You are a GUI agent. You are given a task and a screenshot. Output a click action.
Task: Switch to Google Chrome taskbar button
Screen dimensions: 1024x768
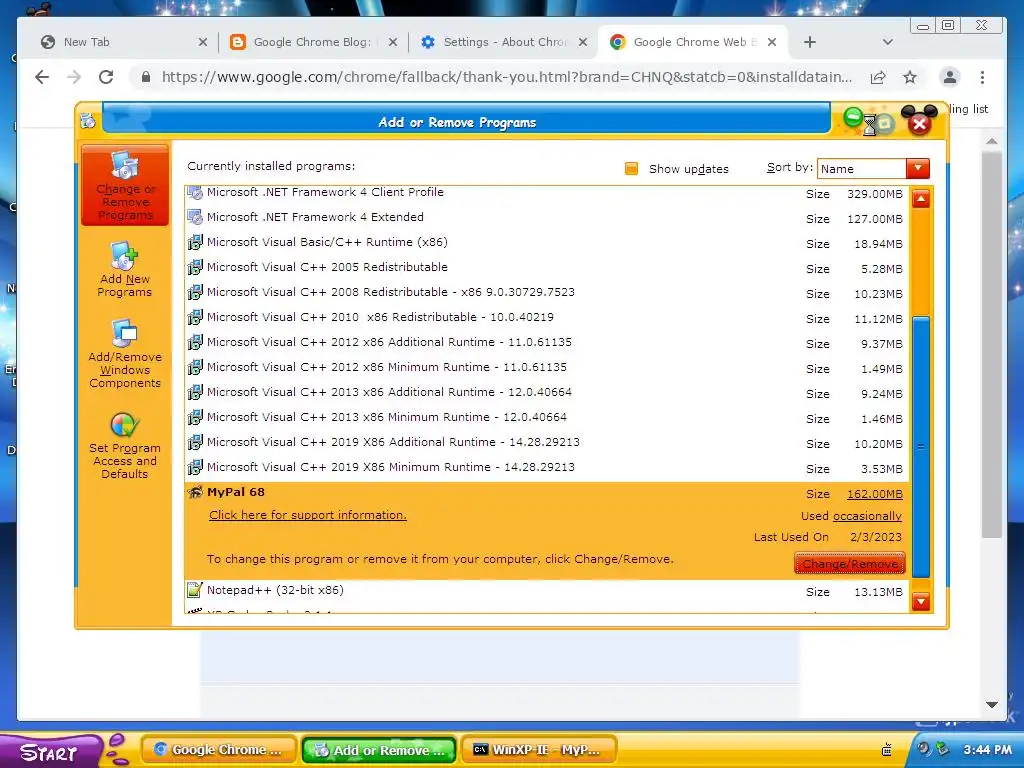pos(219,750)
